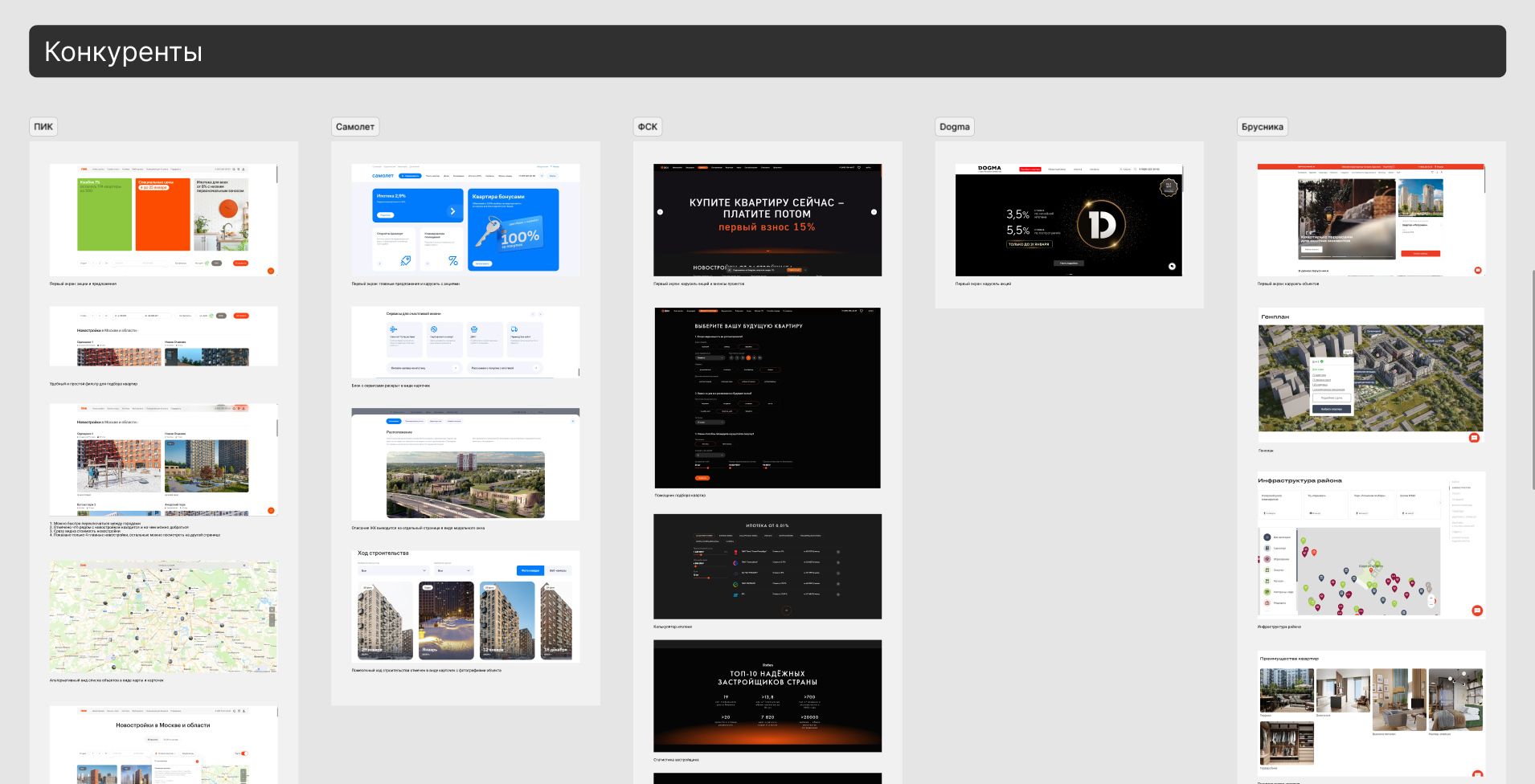Select the ПИК map view screenshot

[x=163, y=617]
